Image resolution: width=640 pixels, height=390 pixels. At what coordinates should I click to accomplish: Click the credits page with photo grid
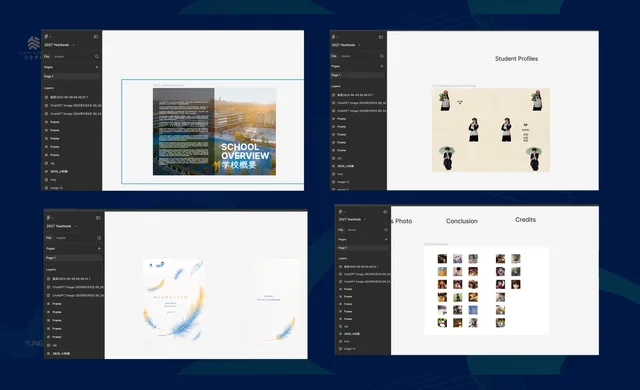point(486,291)
